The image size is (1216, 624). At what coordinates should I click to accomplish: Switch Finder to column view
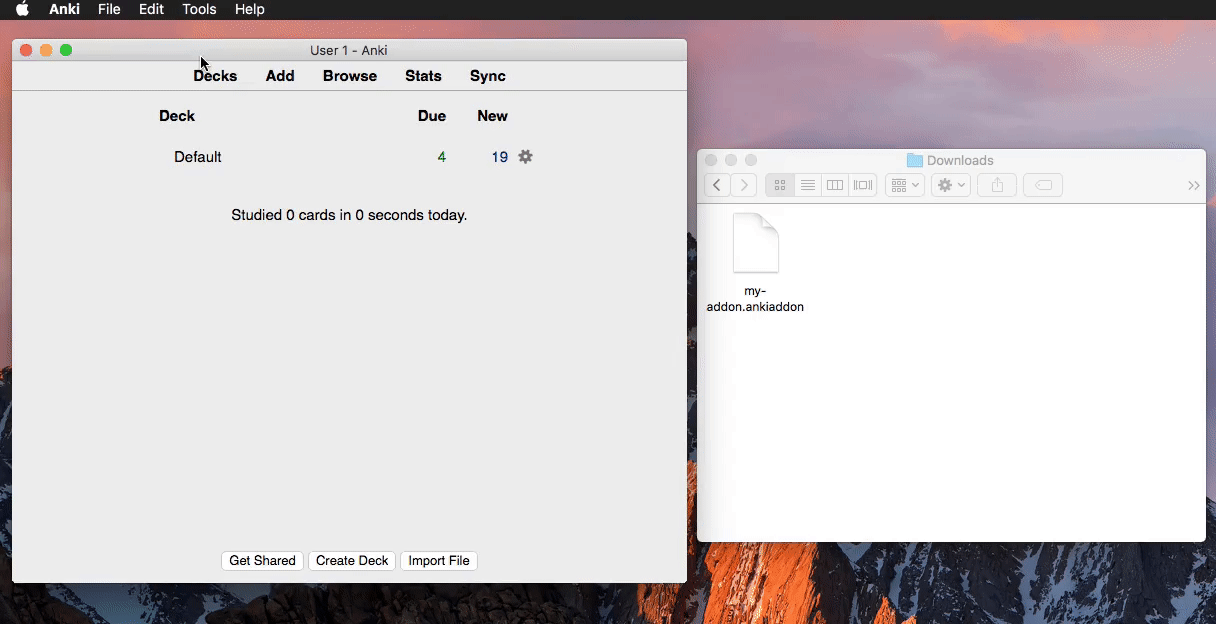coord(835,185)
